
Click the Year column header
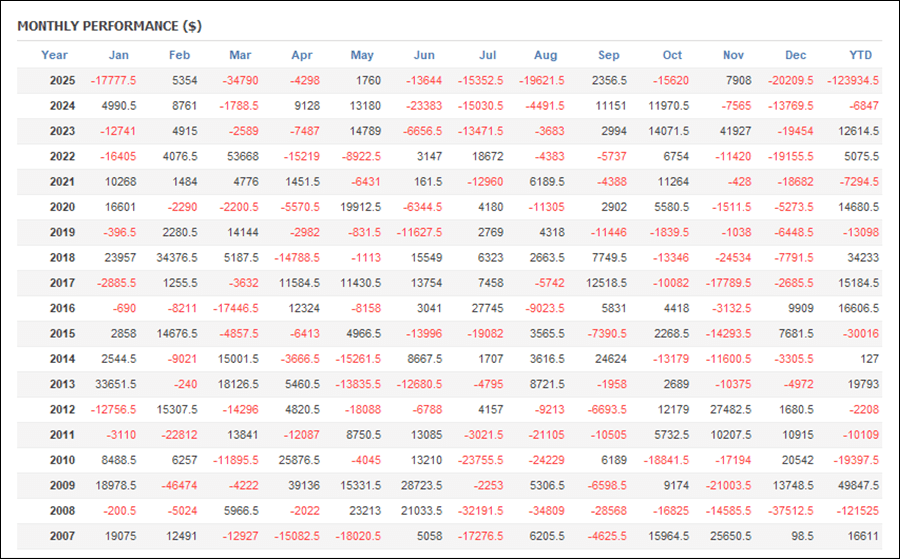[55, 55]
